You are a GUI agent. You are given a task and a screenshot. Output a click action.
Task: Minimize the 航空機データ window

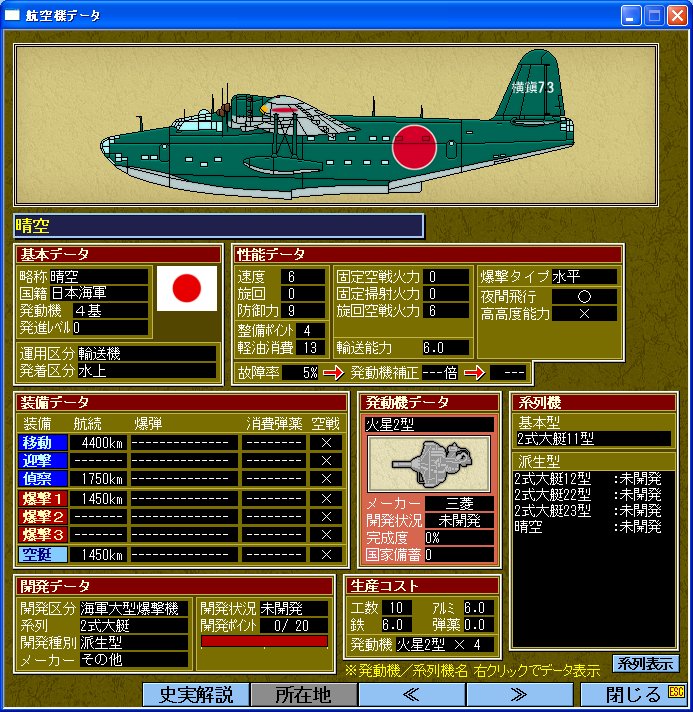pyautogui.click(x=630, y=16)
